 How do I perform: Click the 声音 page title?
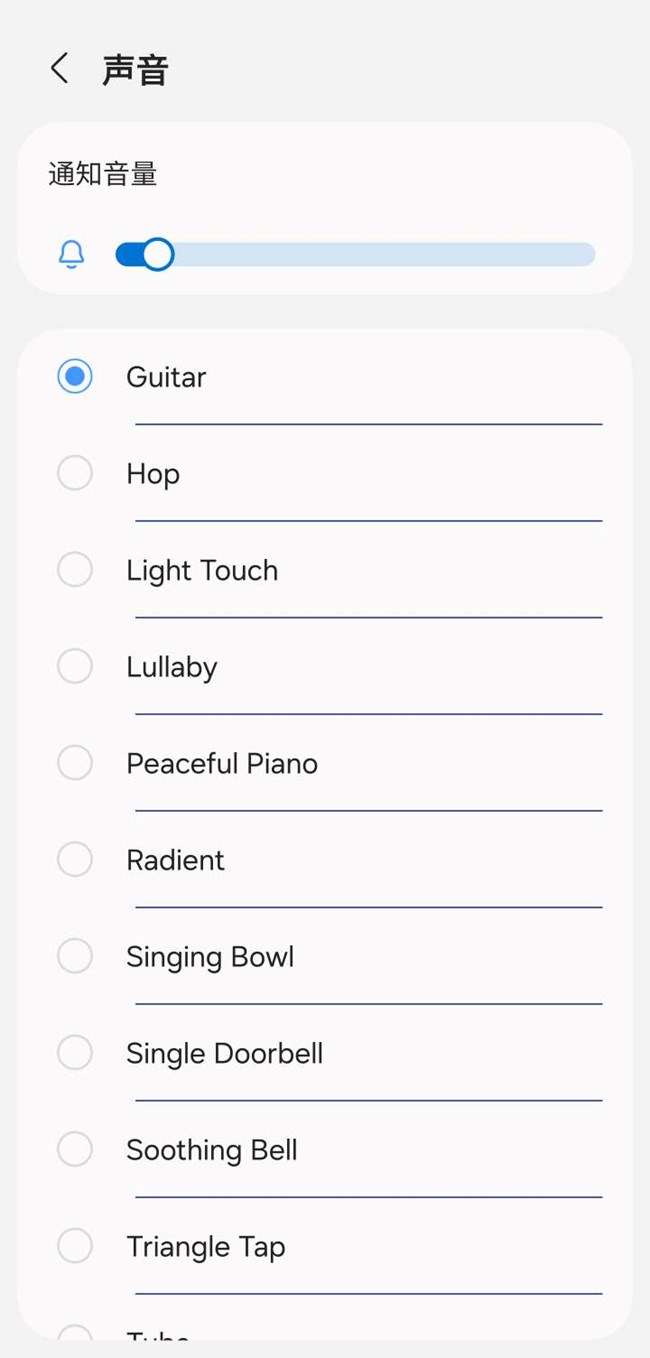(135, 70)
